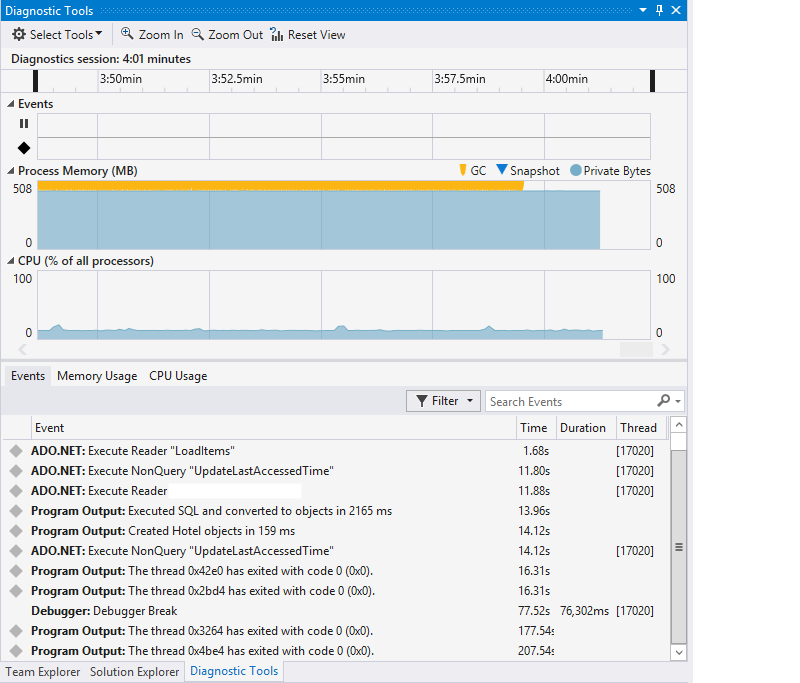800x683 pixels.
Task: Toggle the GC legend marker
Action: pyautogui.click(x=463, y=170)
